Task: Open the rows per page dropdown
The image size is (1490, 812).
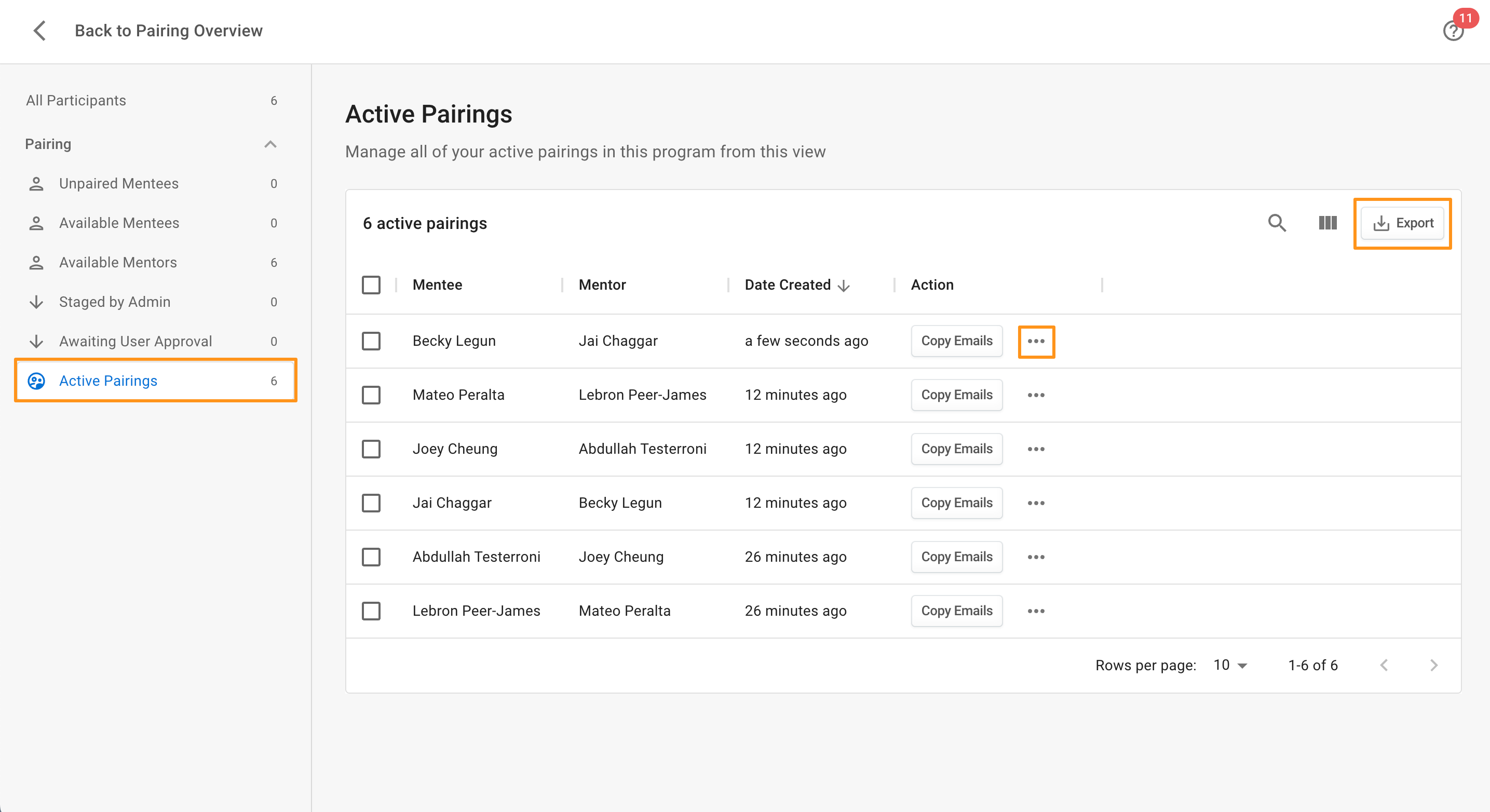Action: coord(1230,665)
